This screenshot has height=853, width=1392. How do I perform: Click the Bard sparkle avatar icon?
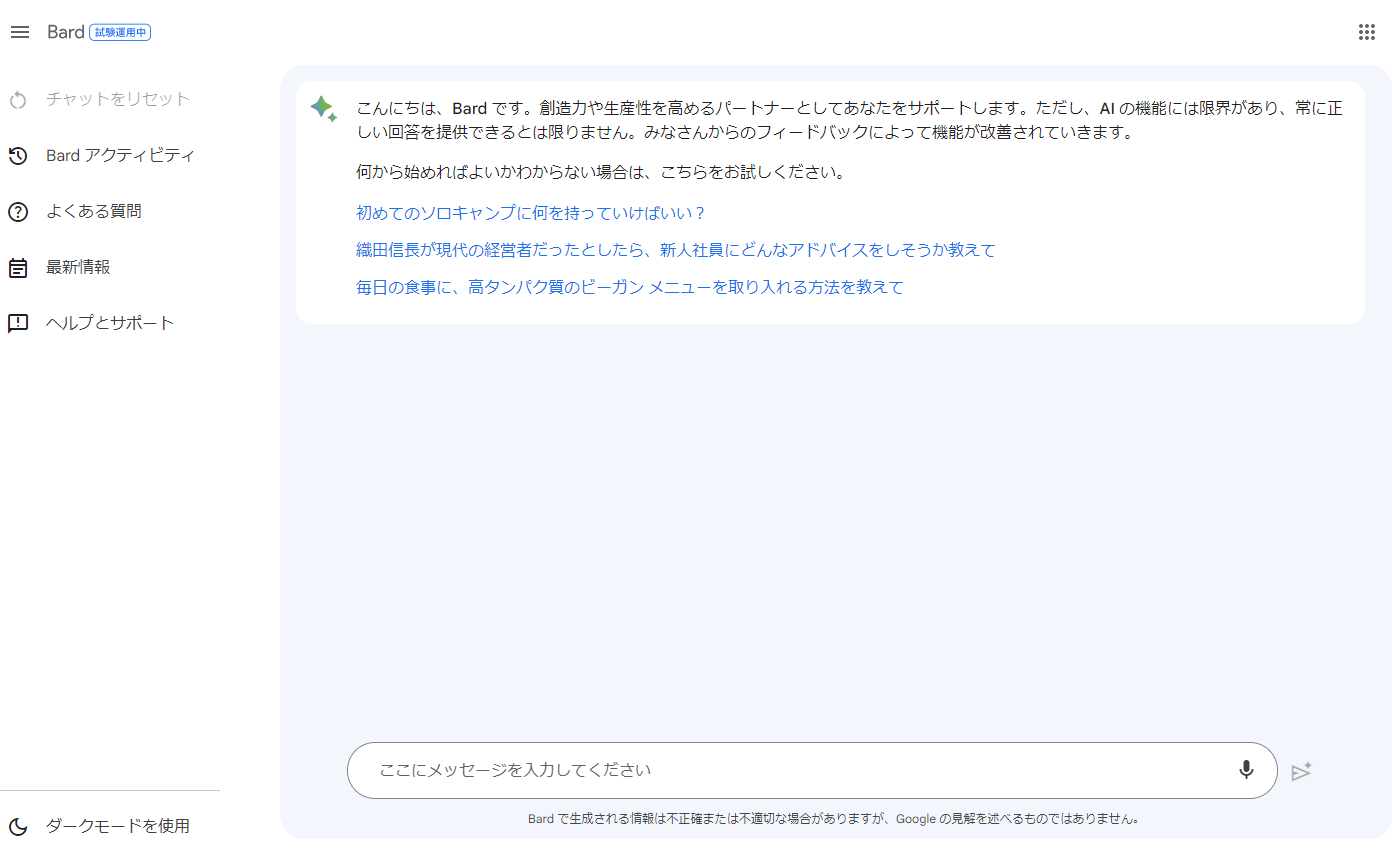pyautogui.click(x=323, y=109)
